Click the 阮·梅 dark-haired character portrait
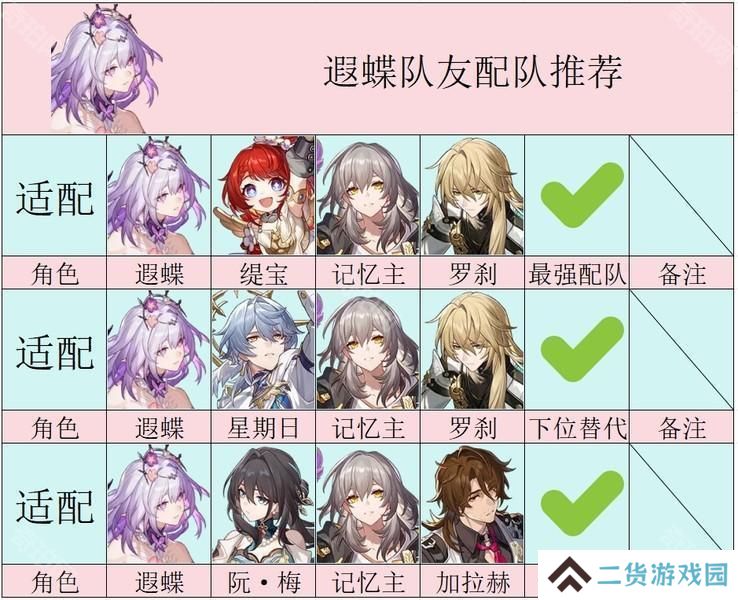The image size is (738, 600). click(263, 504)
